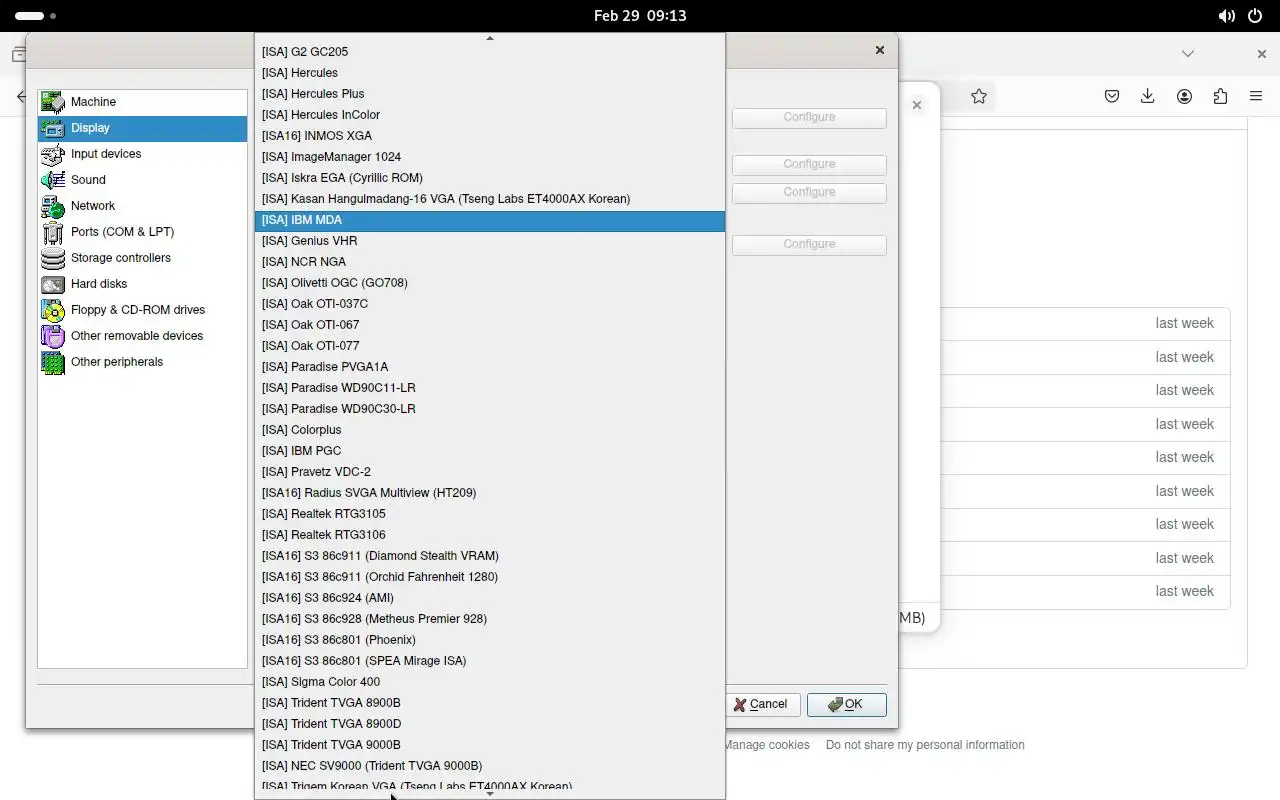Image resolution: width=1280 pixels, height=800 pixels.
Task: Choose [ISA16] INMOS XGA
Action: (x=490, y=136)
